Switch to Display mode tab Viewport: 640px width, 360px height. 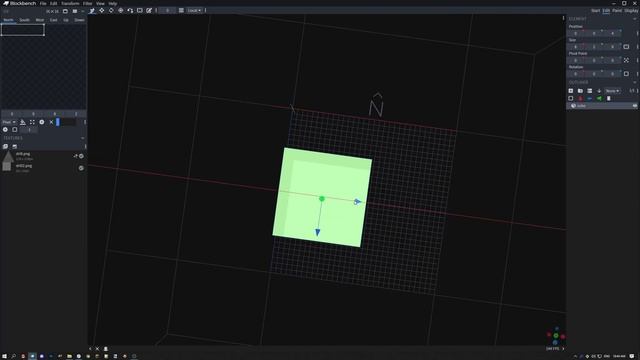631,11
